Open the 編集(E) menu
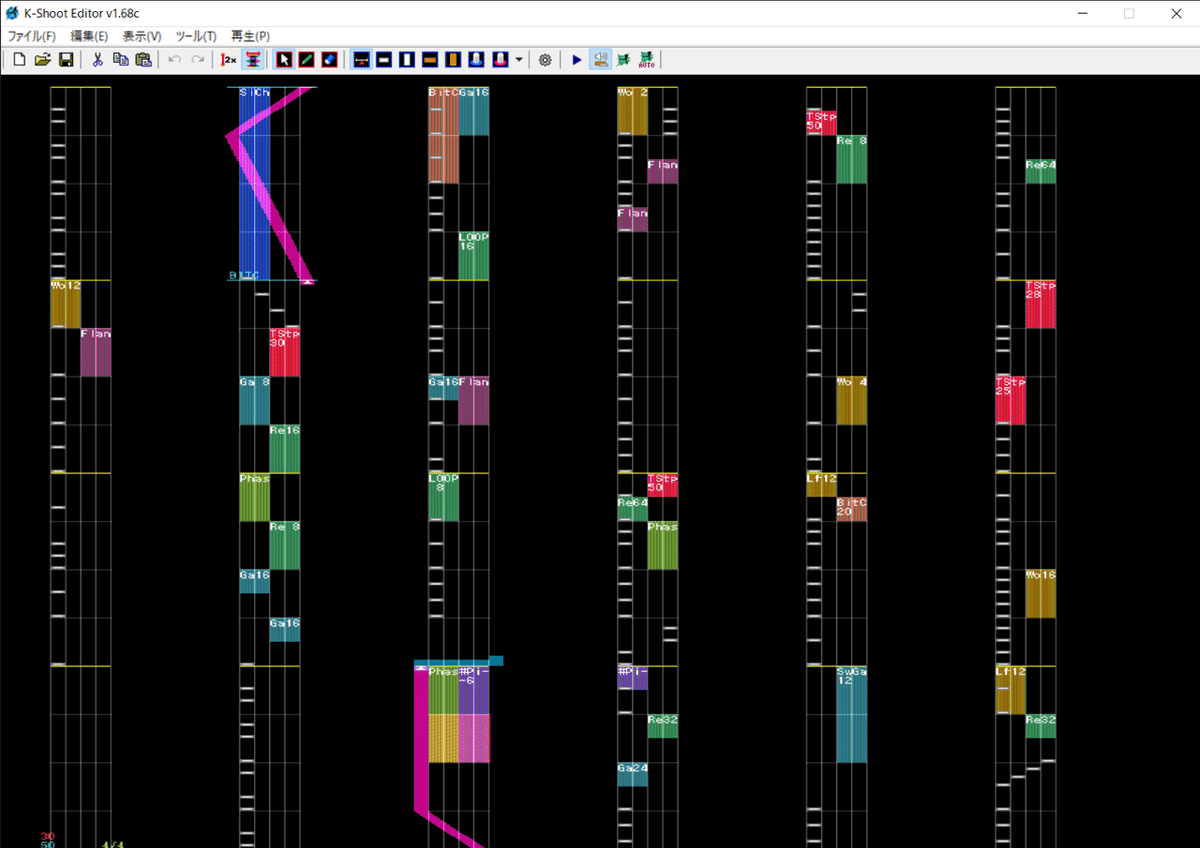 90,36
